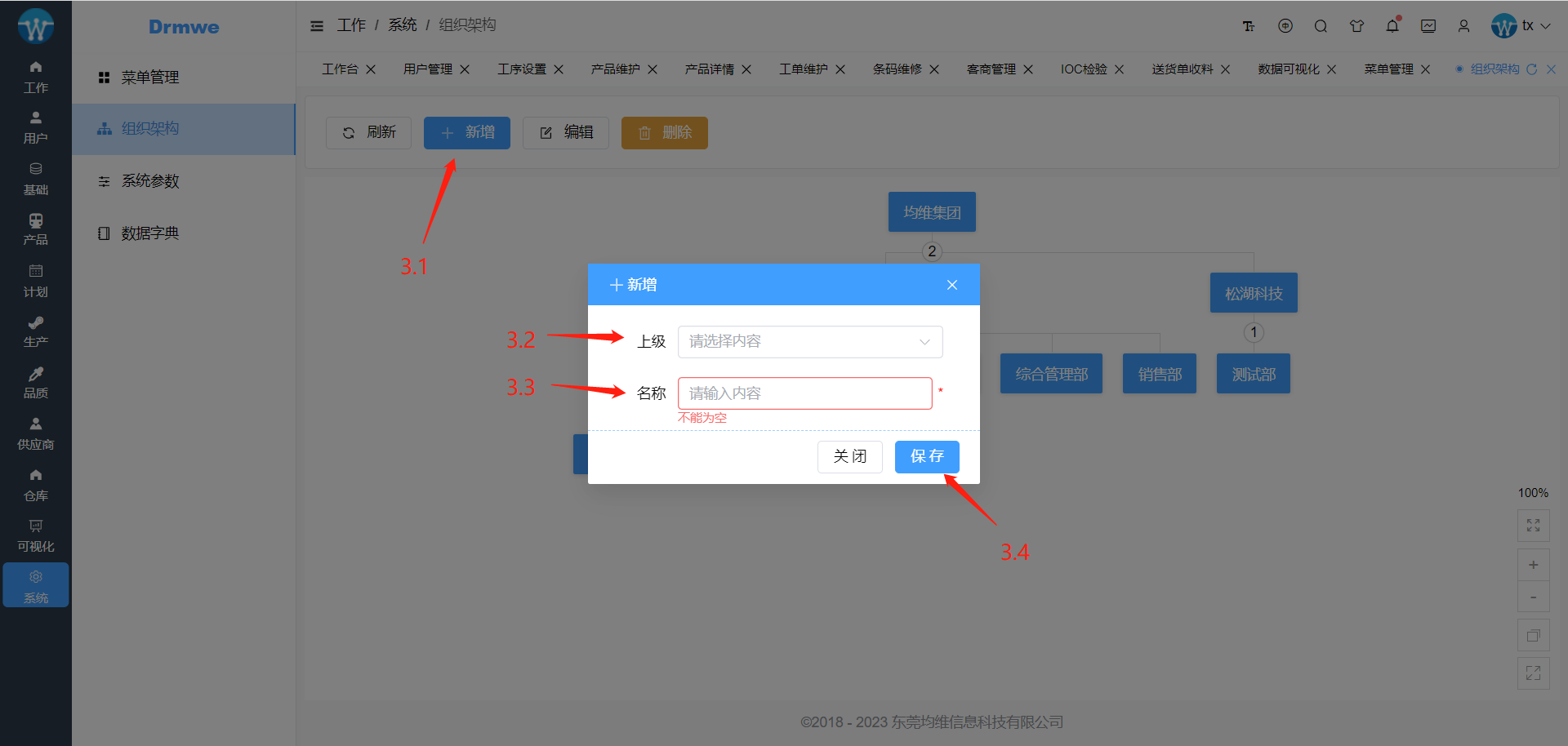Collapse the 松湖科技 node child count

1254,332
